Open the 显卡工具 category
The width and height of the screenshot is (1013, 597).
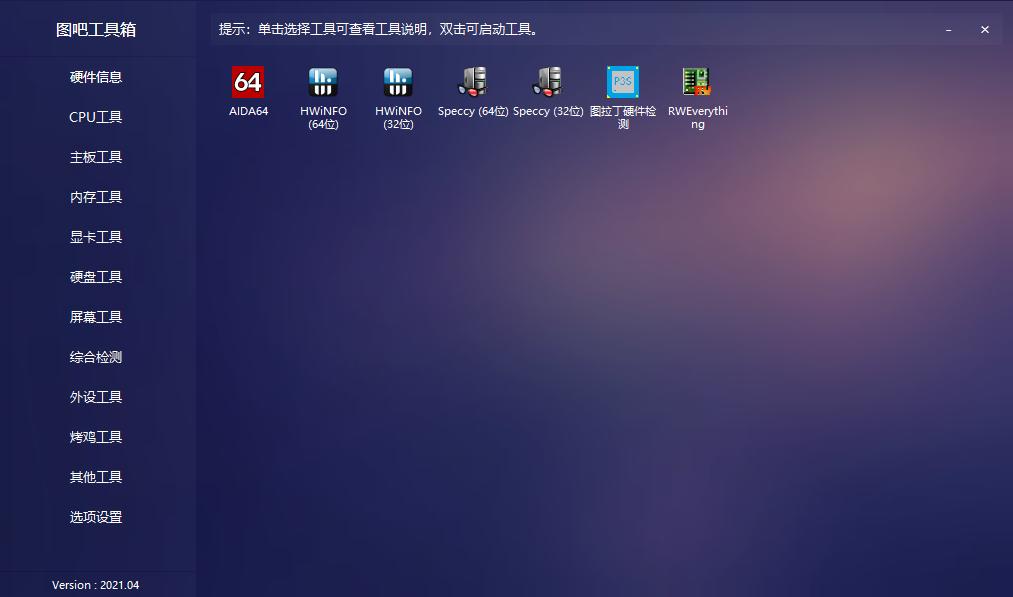click(x=96, y=236)
